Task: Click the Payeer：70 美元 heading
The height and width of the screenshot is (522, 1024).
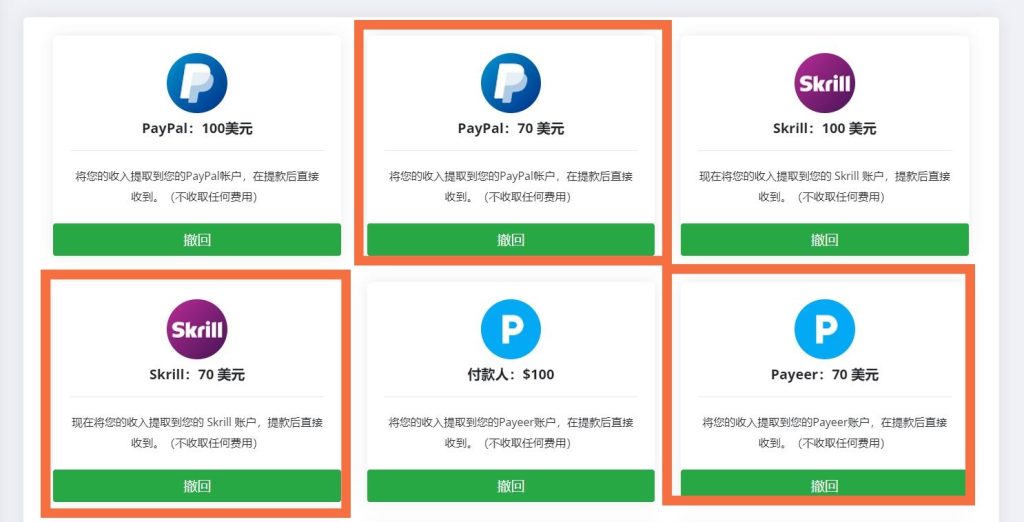Action: pos(824,375)
